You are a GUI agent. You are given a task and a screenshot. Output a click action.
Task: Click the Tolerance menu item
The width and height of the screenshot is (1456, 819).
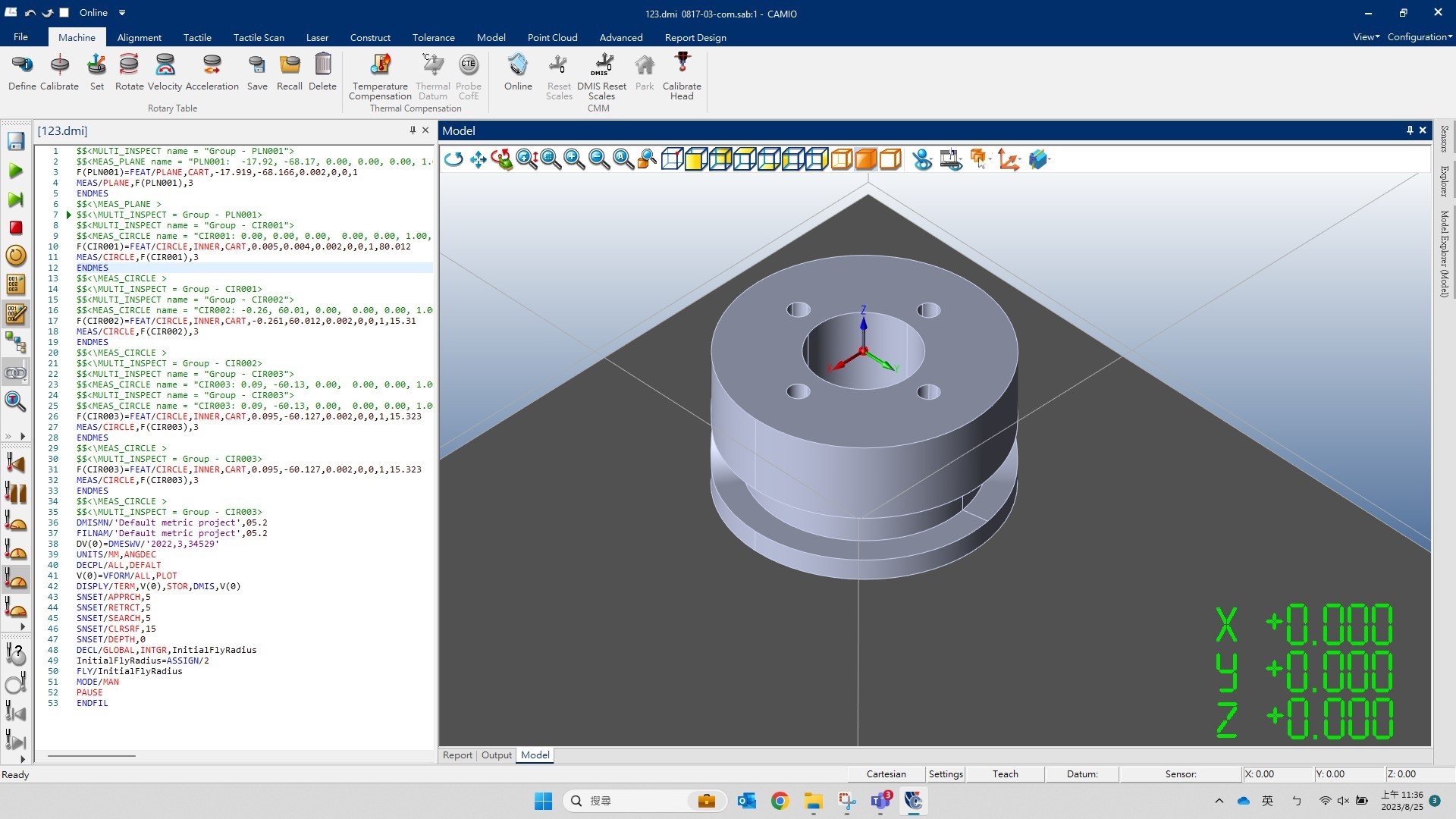(432, 38)
